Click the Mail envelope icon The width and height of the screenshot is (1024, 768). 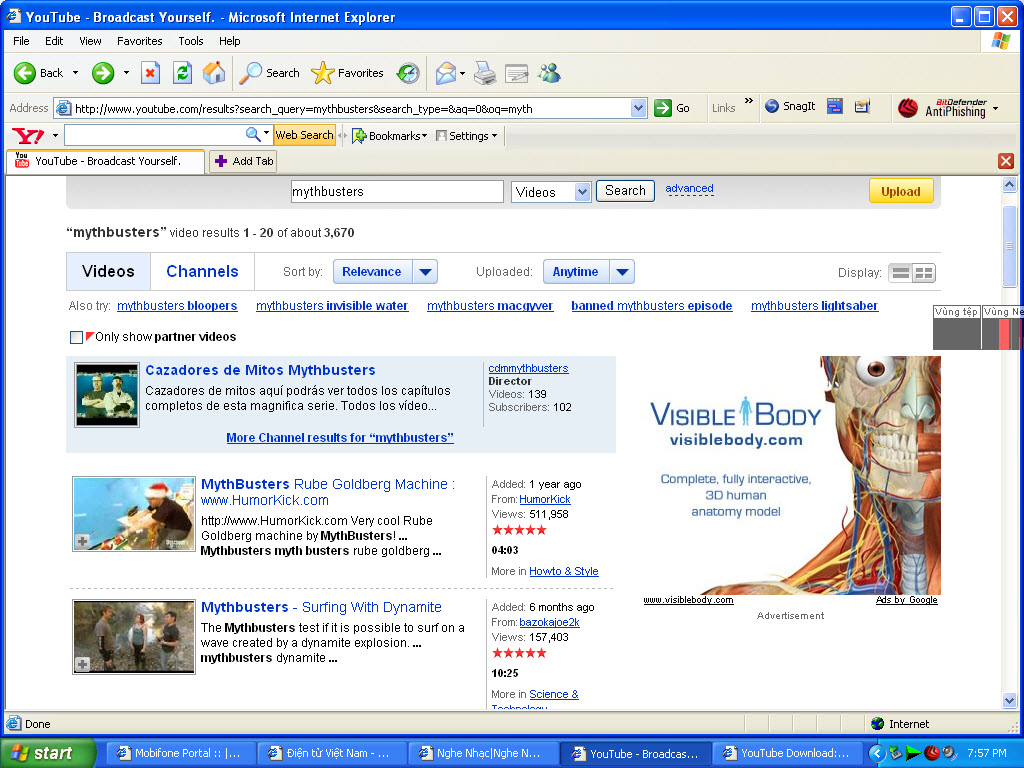coord(445,73)
